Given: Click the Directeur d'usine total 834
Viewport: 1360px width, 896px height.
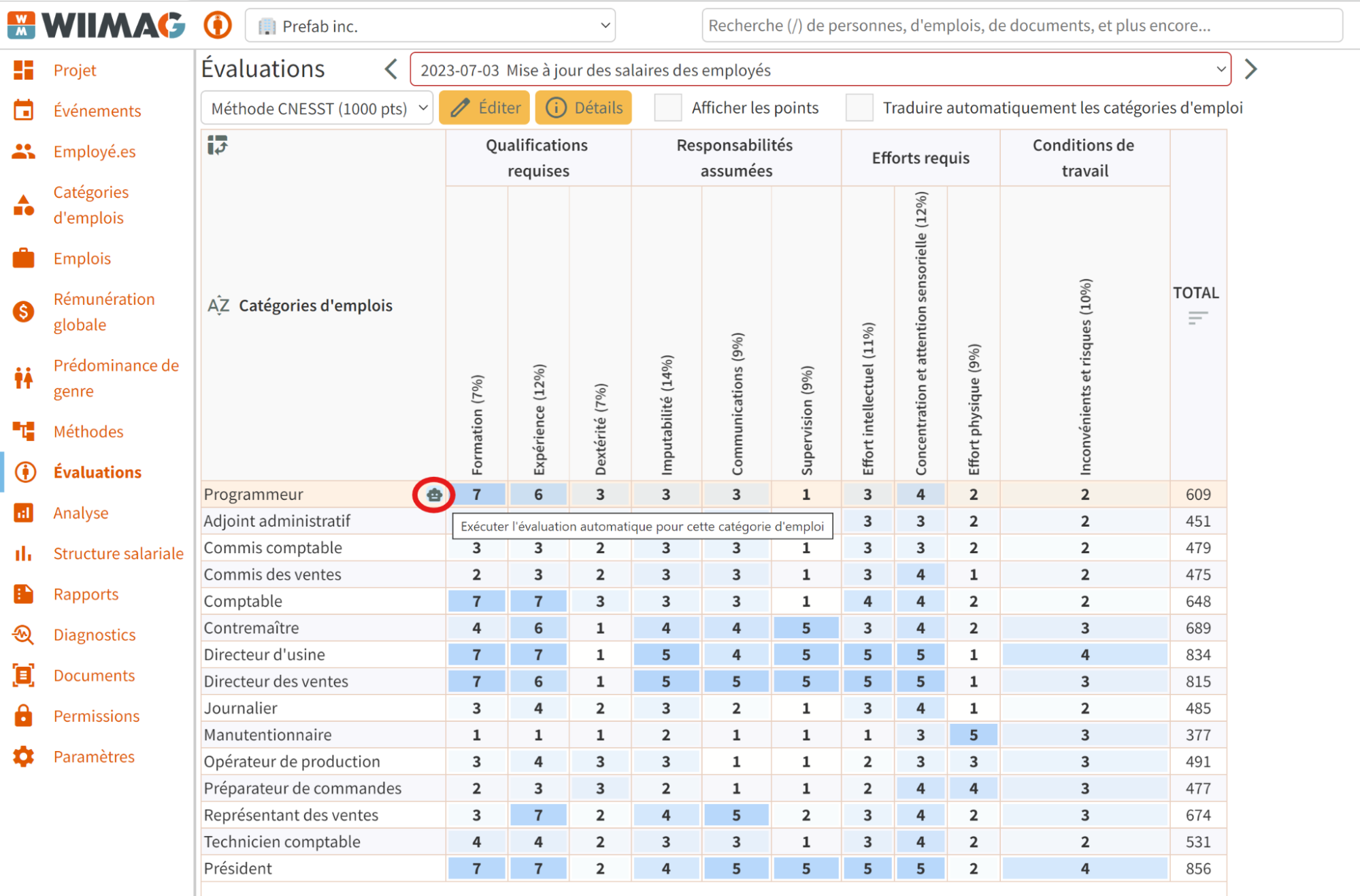Looking at the screenshot, I should [x=1198, y=654].
